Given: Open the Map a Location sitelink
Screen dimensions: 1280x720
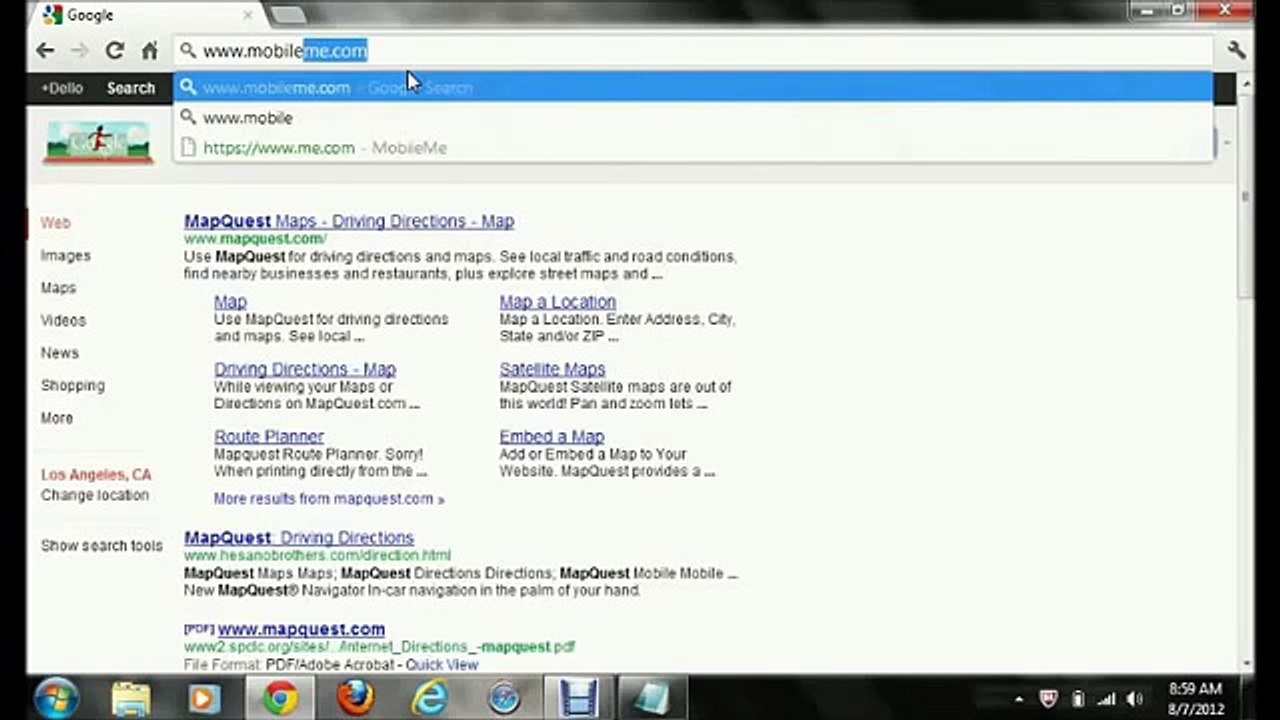Looking at the screenshot, I should pos(558,302).
